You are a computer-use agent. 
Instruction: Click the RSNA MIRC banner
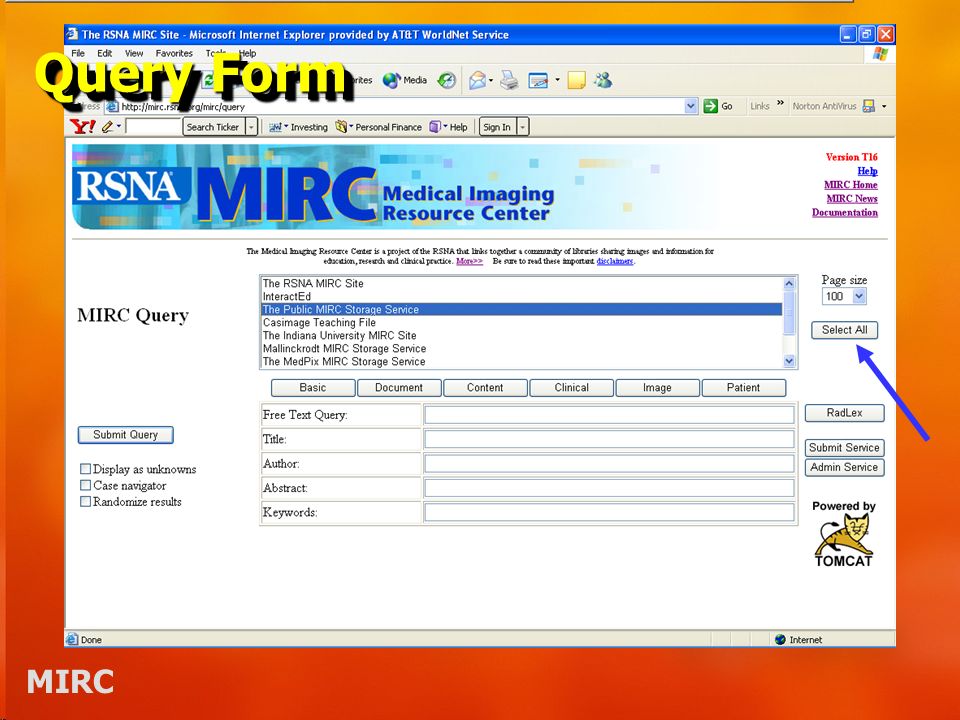pos(392,187)
